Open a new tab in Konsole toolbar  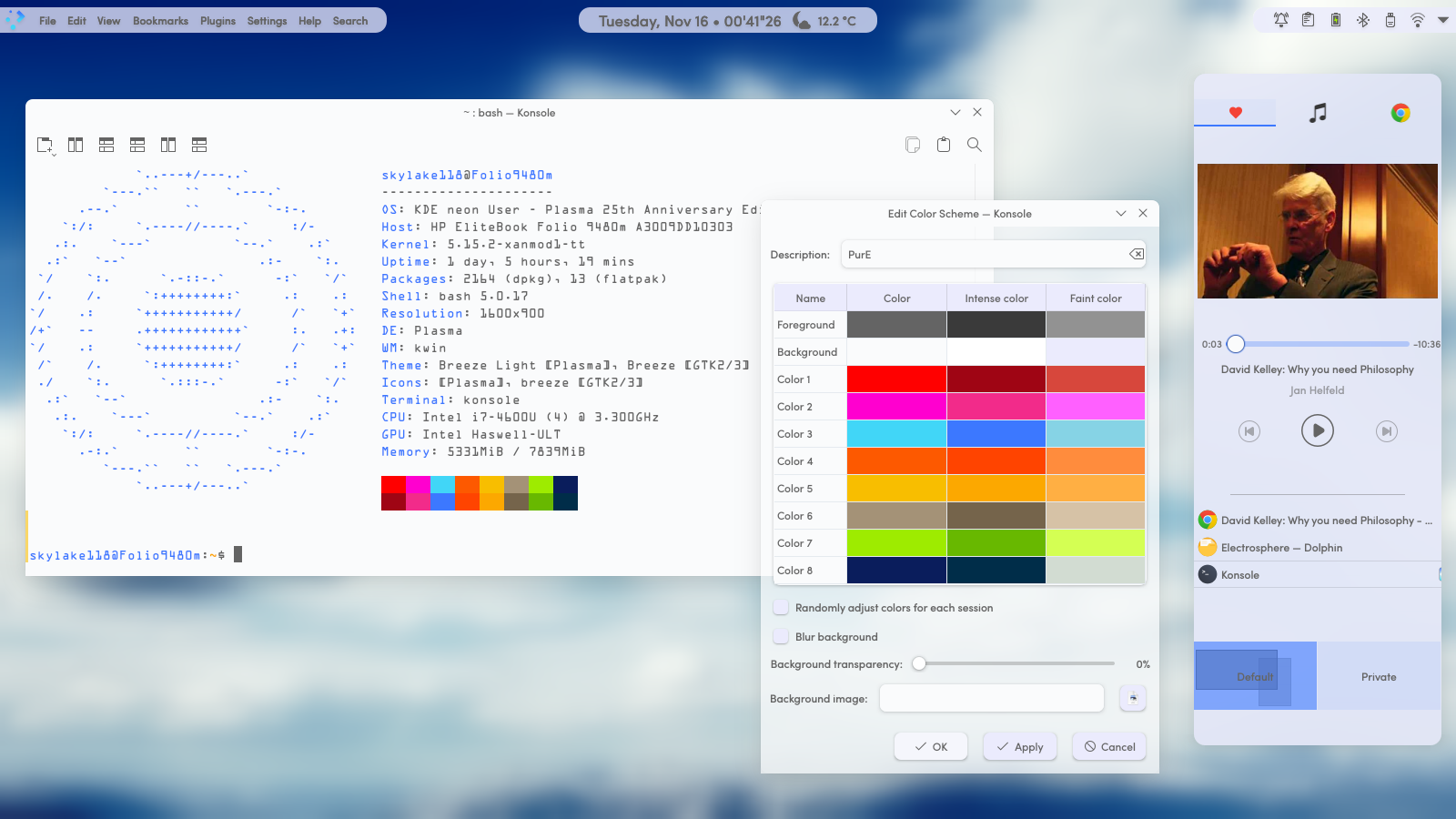45,145
